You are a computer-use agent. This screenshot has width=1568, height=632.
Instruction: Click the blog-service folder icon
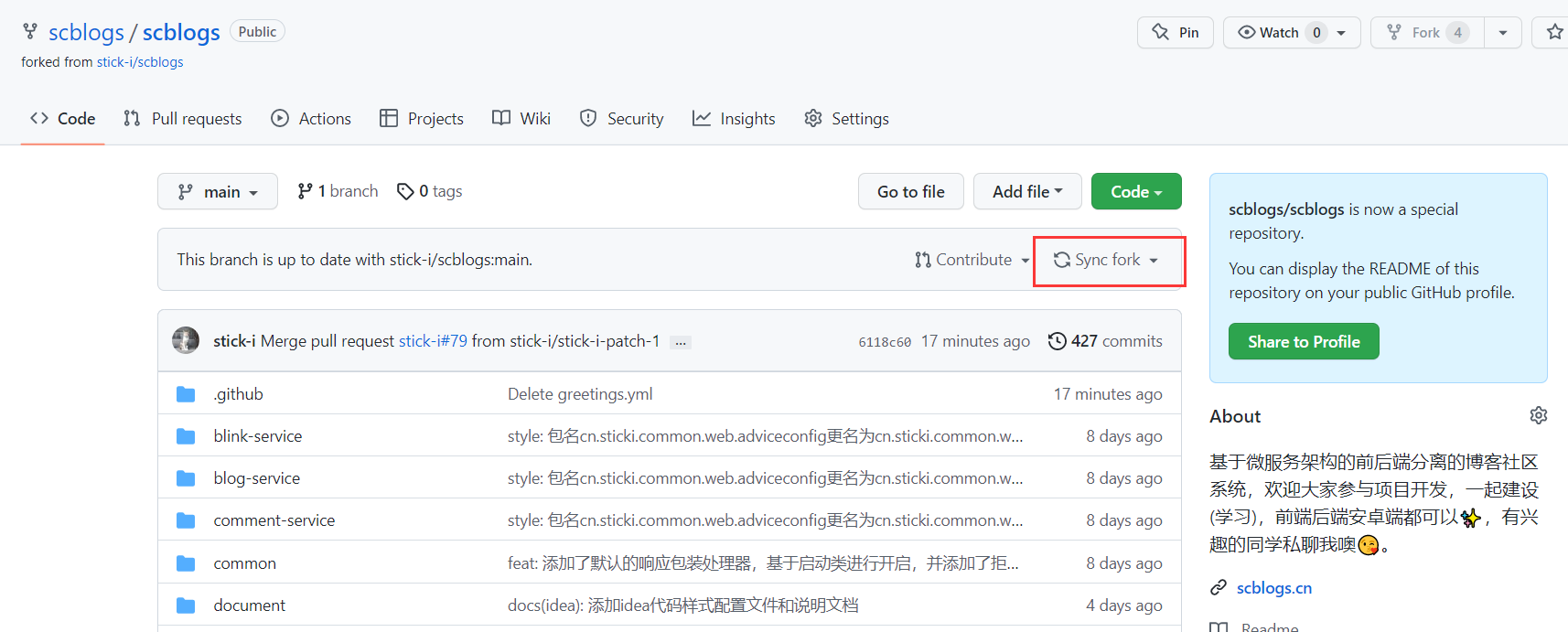tap(186, 478)
